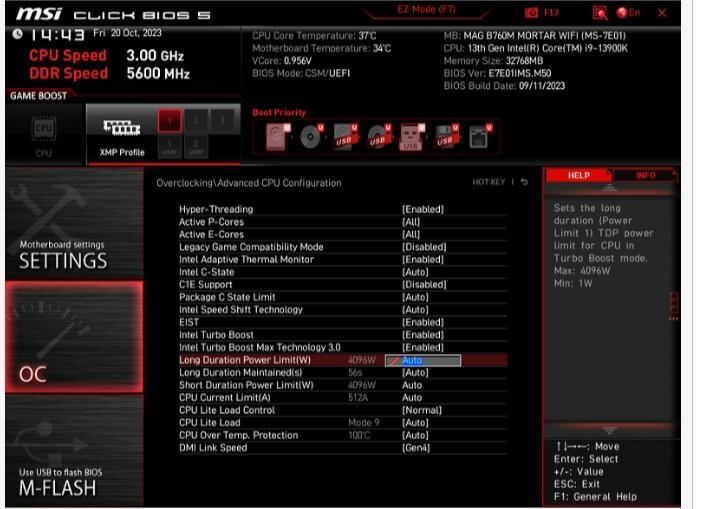Image resolution: width=720 pixels, height=509 pixels.
Task: Click the help panel right edge grip
Action: 674,305
